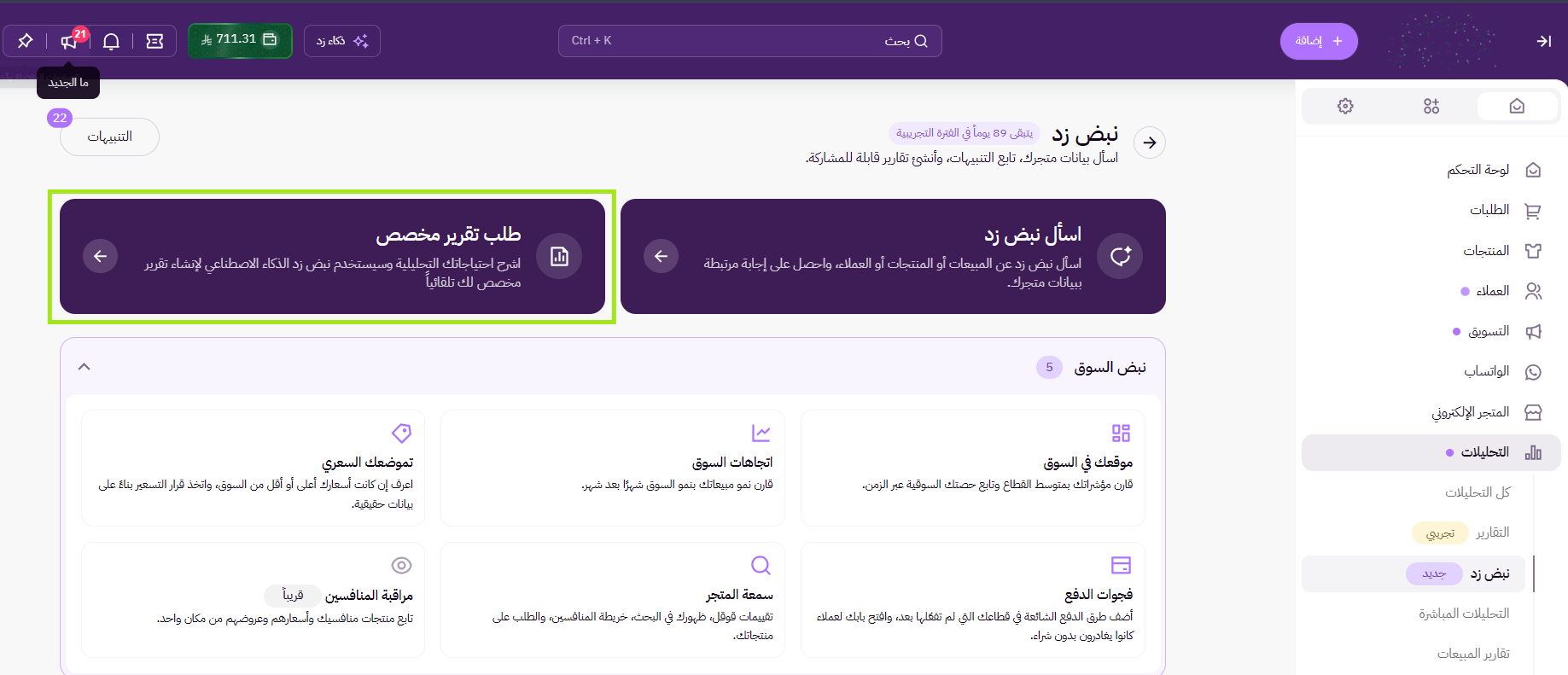The image size is (1568, 675).
Task: Open تقارير المبيعات sales reports item
Action: (x=1473, y=654)
